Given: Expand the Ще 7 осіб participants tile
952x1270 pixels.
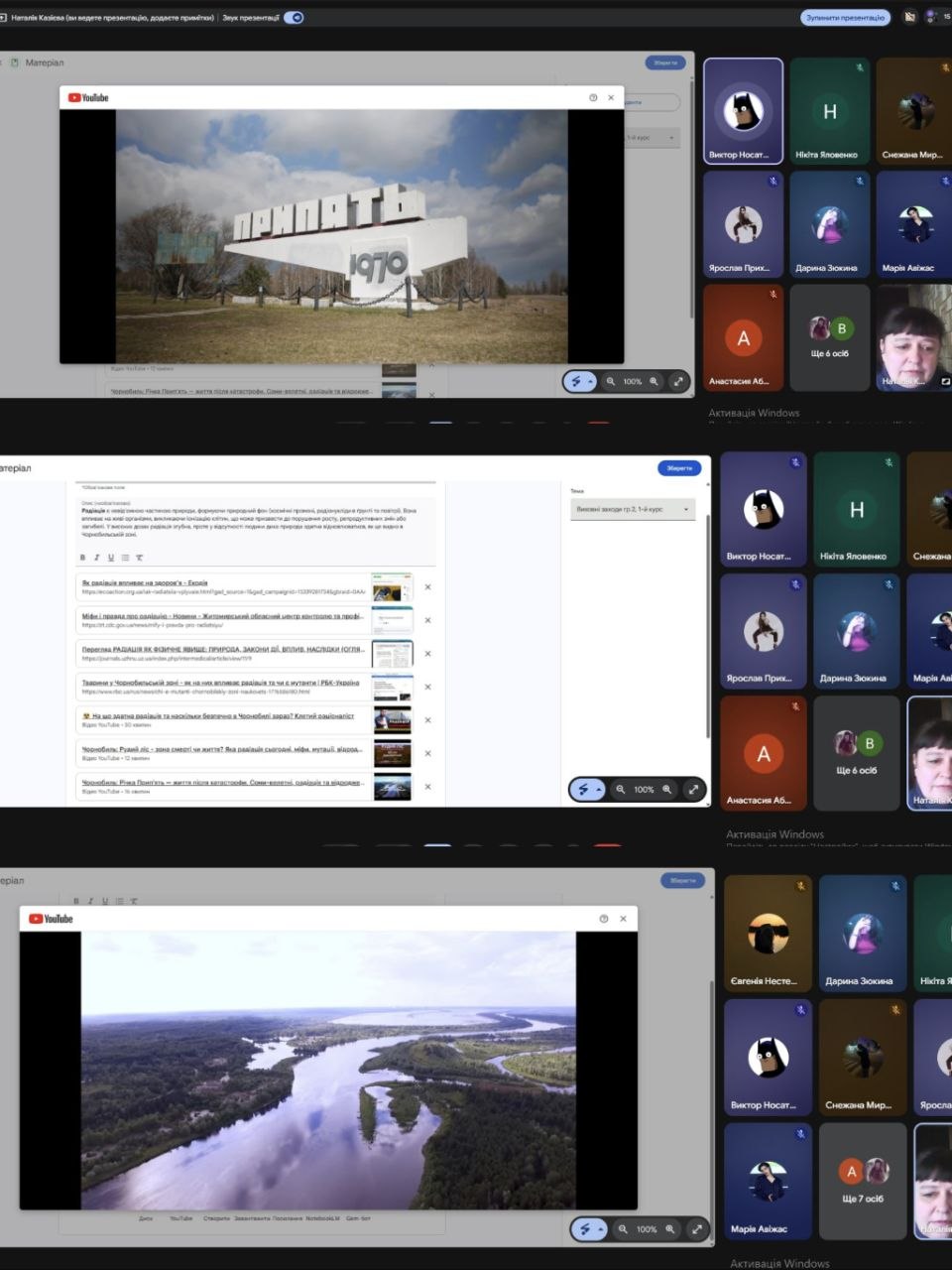Looking at the screenshot, I should (x=863, y=1181).
